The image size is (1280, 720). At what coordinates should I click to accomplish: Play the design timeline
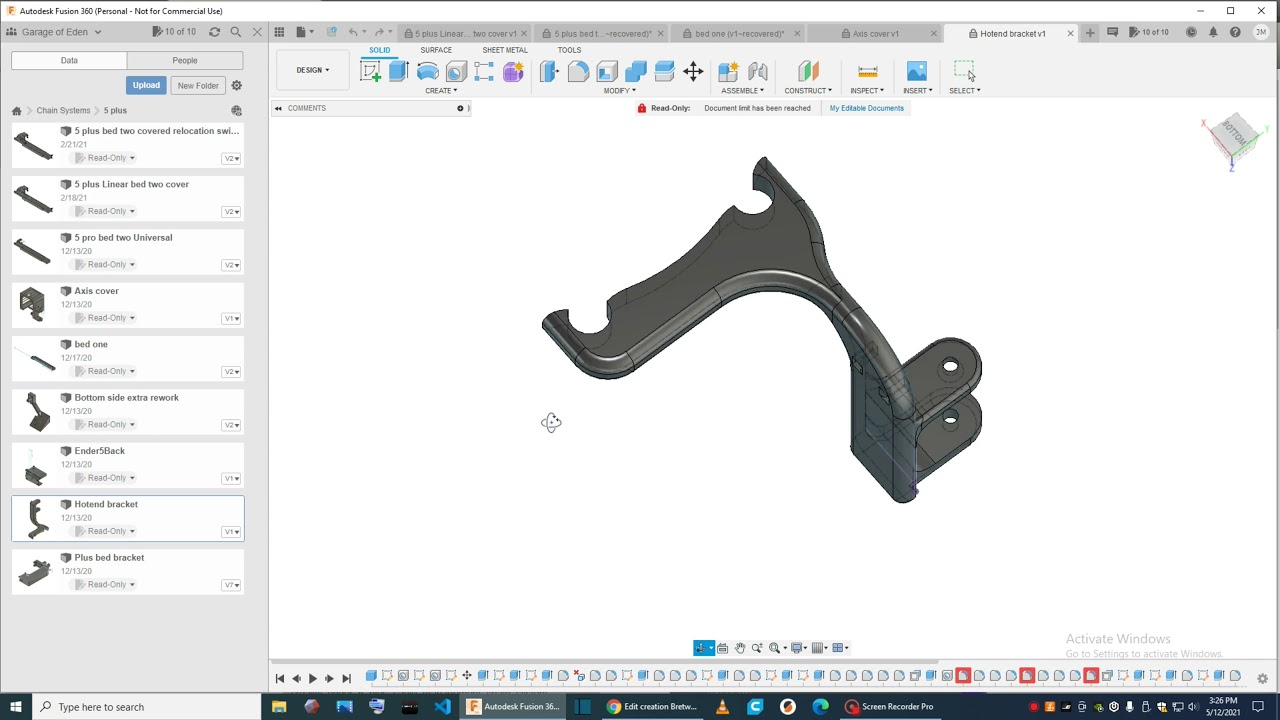[312, 678]
